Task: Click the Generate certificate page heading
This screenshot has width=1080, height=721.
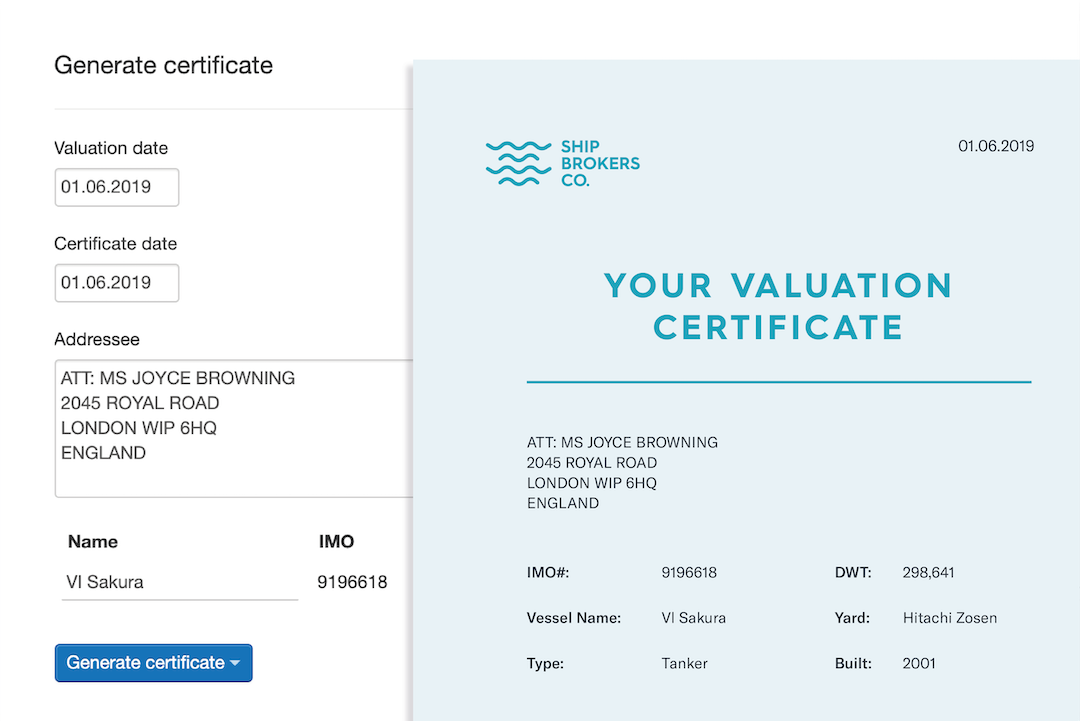Action: tap(163, 65)
